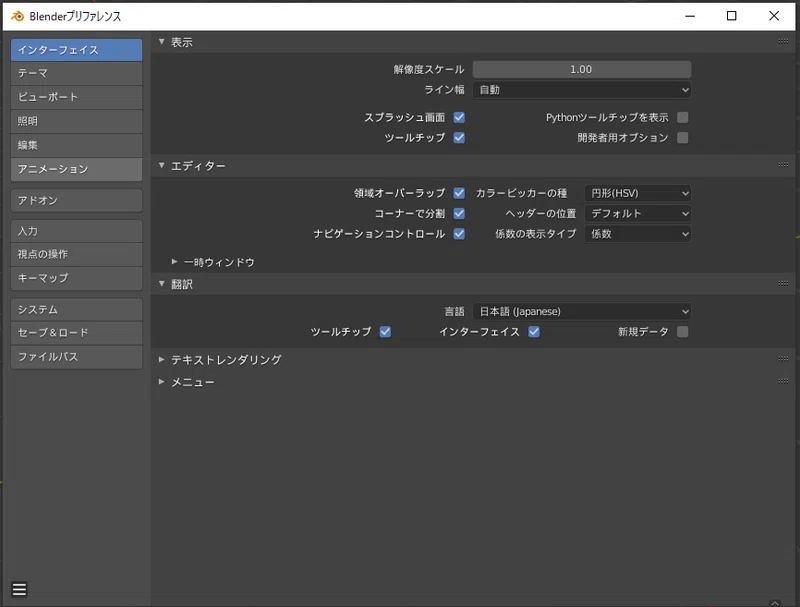The height and width of the screenshot is (607, 800).
Task: Maximize the Blender preferences window
Action: tap(732, 16)
